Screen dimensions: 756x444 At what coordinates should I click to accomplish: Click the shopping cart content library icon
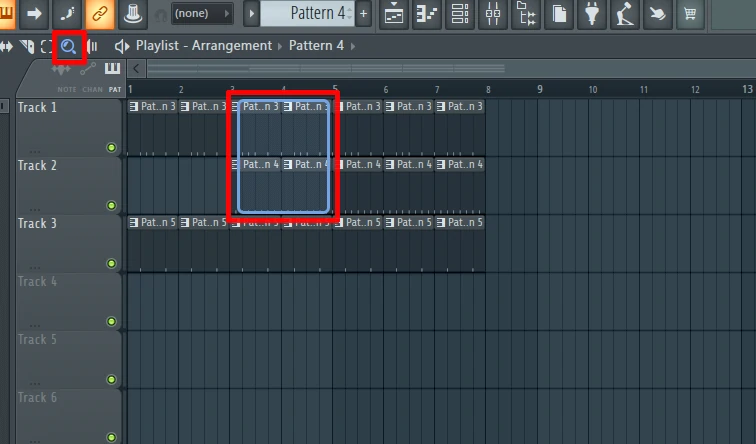[689, 14]
